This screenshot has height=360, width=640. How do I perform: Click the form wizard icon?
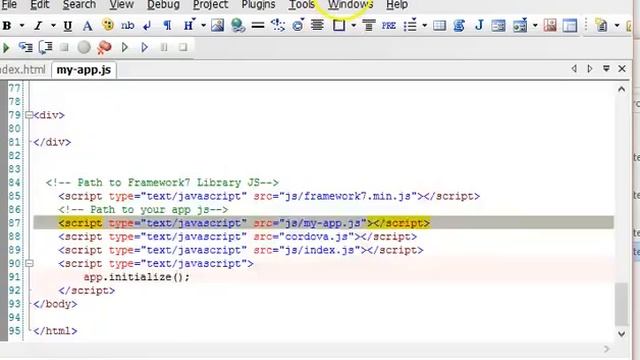pos(498,26)
